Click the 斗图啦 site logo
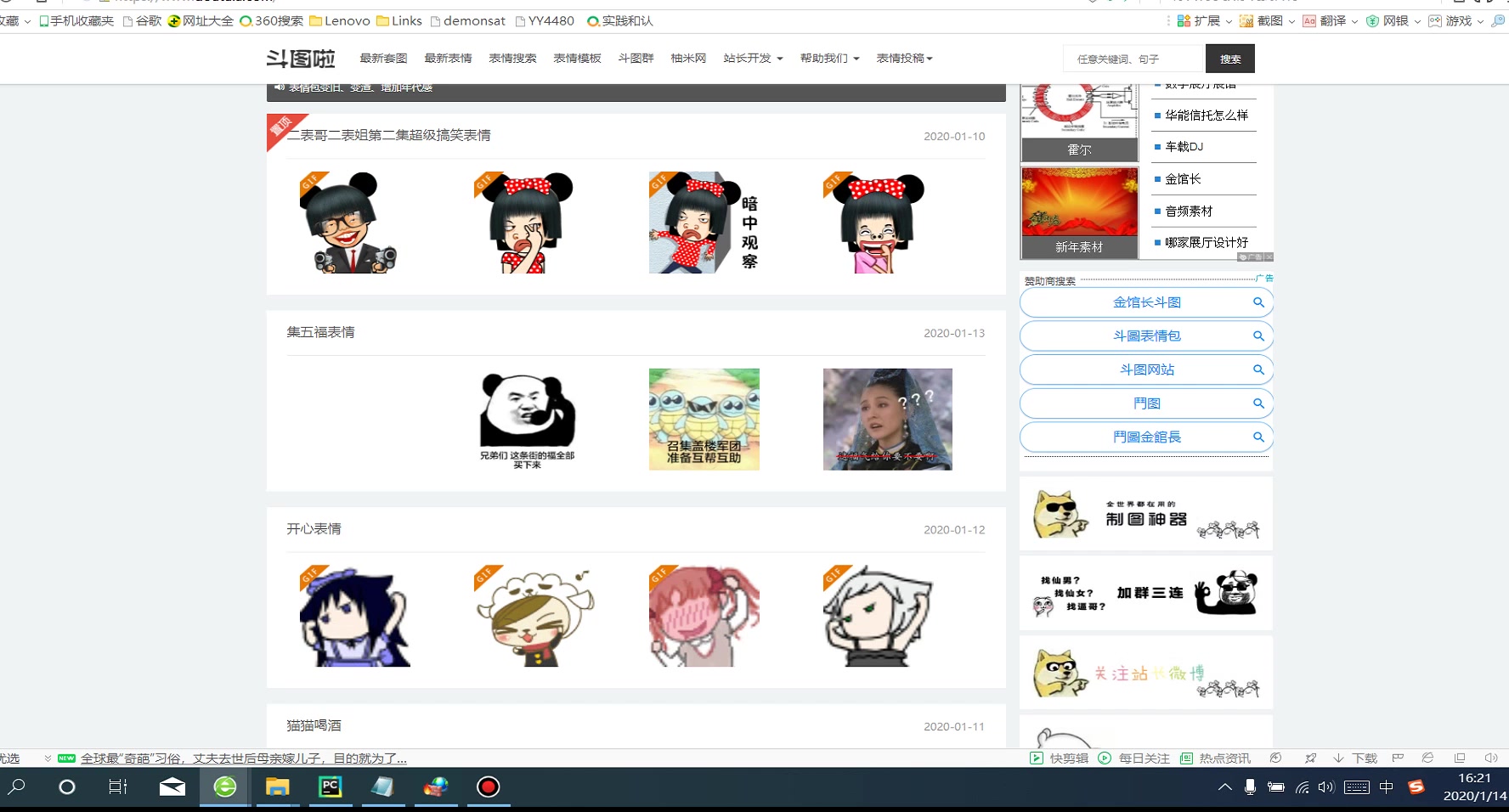 click(x=301, y=59)
